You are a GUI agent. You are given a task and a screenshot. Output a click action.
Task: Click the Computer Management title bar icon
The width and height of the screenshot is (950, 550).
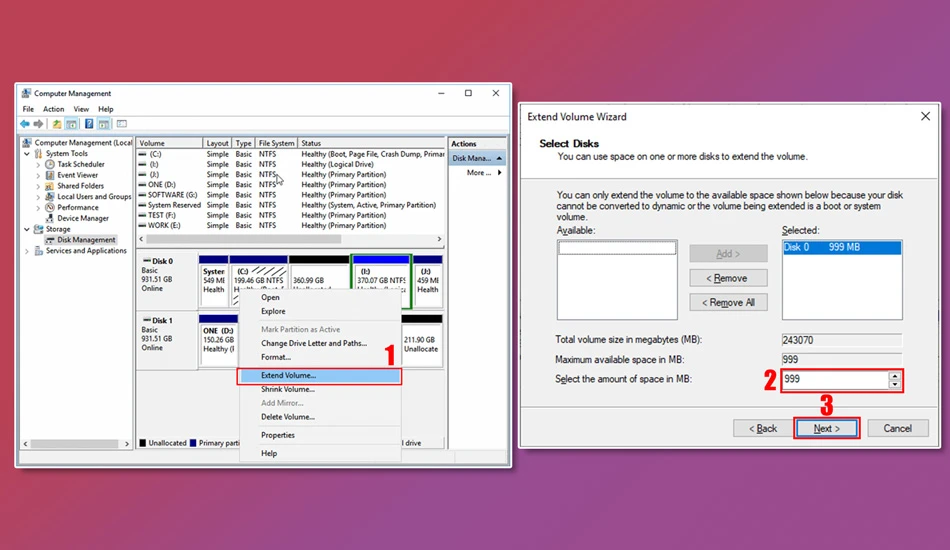(x=26, y=93)
